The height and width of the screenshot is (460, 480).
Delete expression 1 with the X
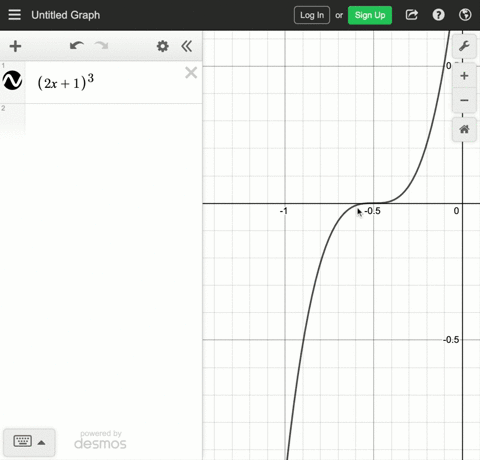[191, 73]
